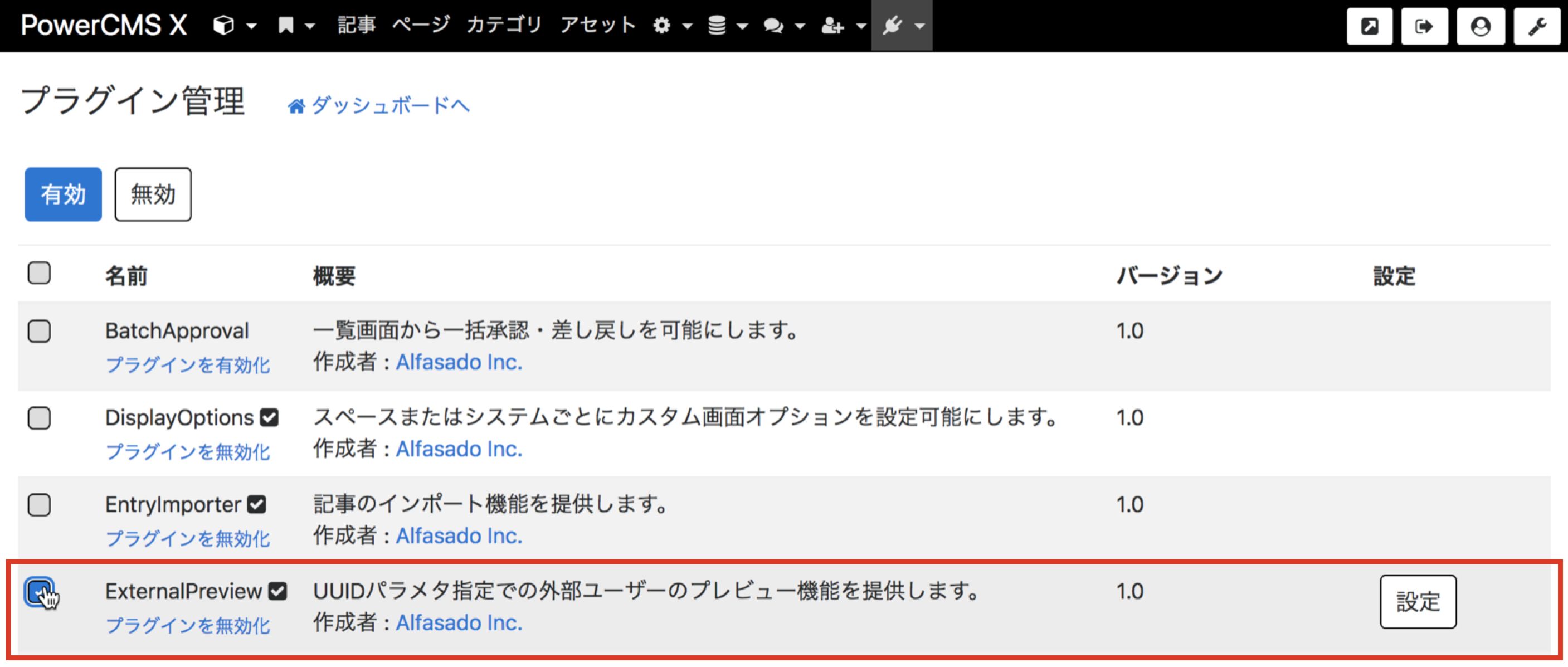Open the カテゴリ menu item

(504, 26)
